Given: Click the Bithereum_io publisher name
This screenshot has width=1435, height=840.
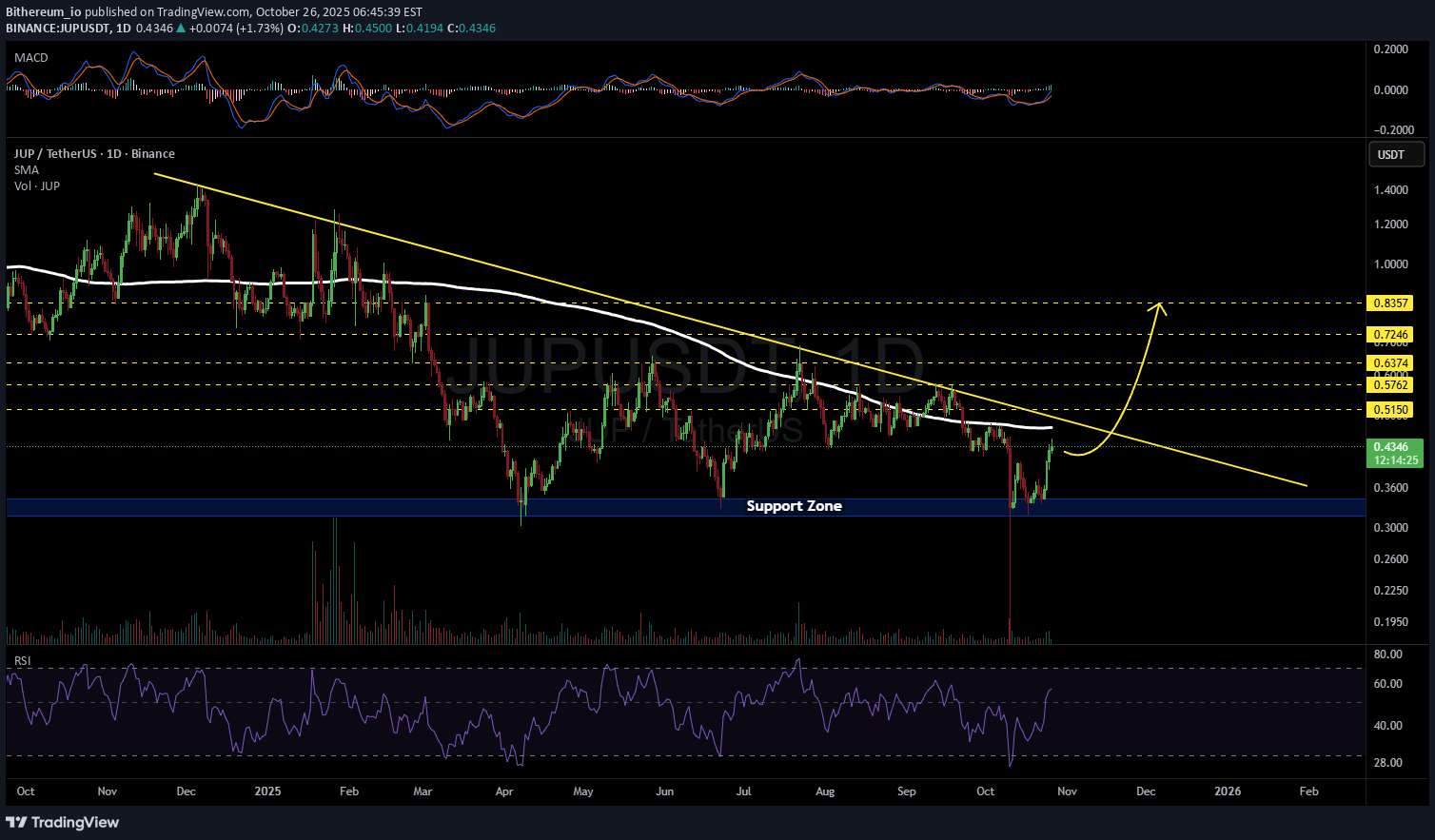Looking at the screenshot, I should point(44,12).
